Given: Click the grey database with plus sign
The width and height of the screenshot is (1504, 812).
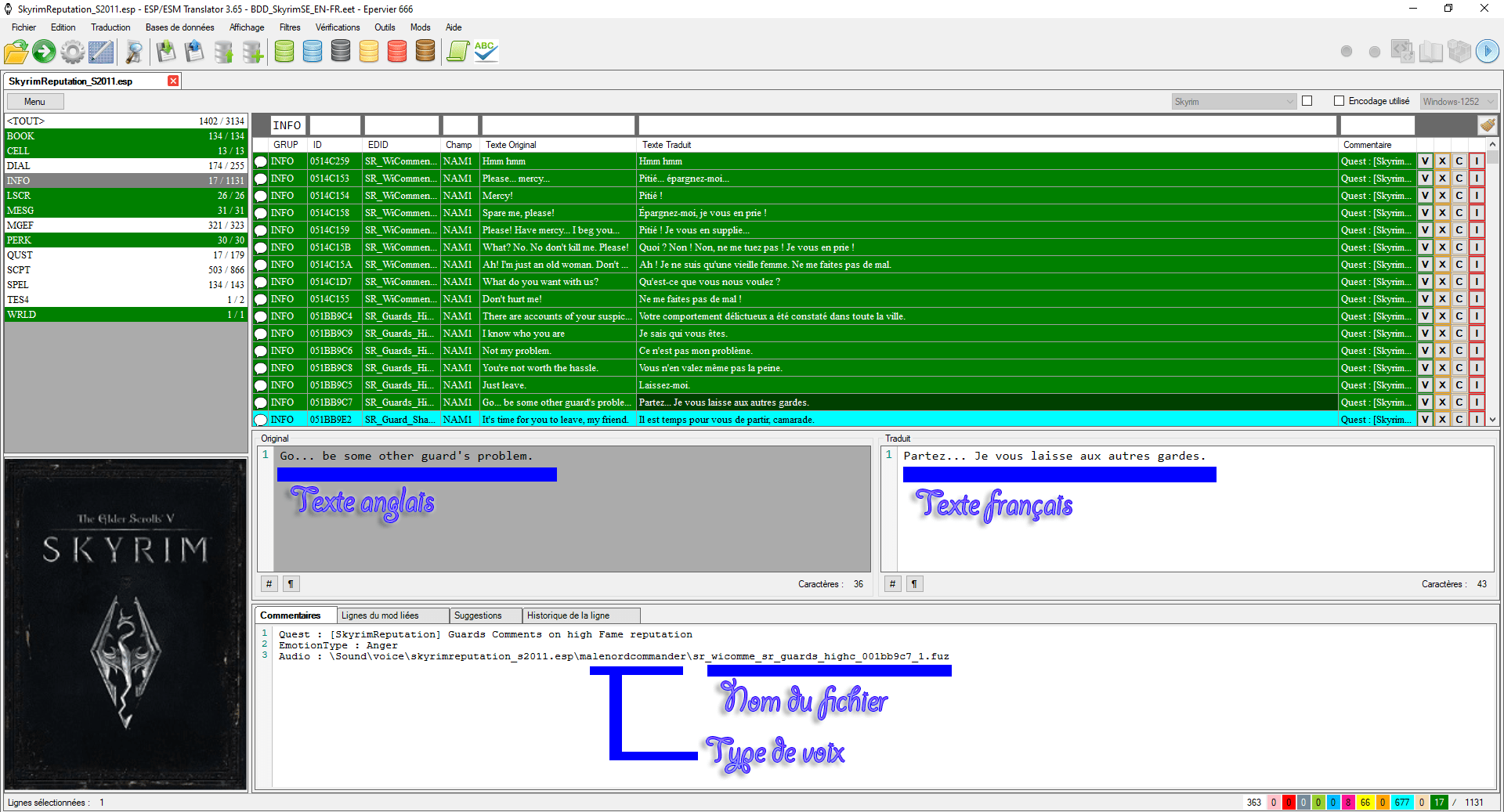Looking at the screenshot, I should (x=252, y=52).
